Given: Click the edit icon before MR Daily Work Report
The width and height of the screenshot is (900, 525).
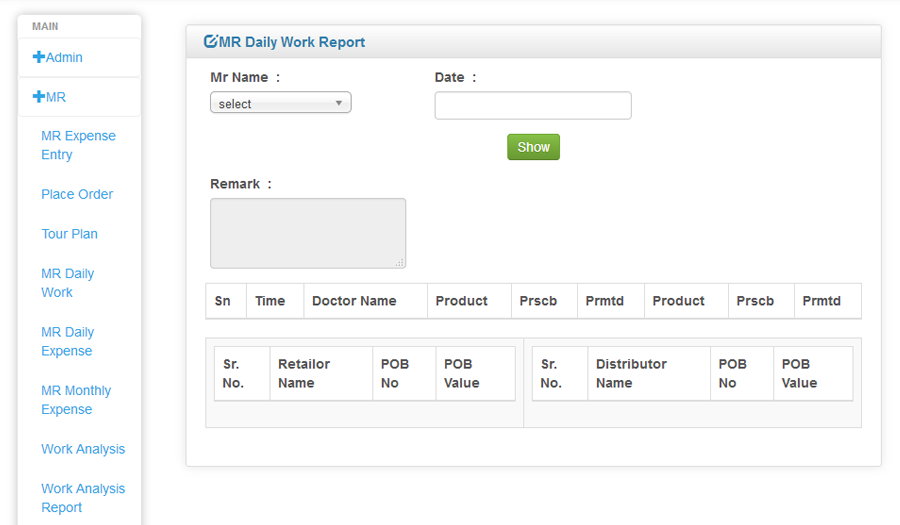Looking at the screenshot, I should click(x=211, y=41).
